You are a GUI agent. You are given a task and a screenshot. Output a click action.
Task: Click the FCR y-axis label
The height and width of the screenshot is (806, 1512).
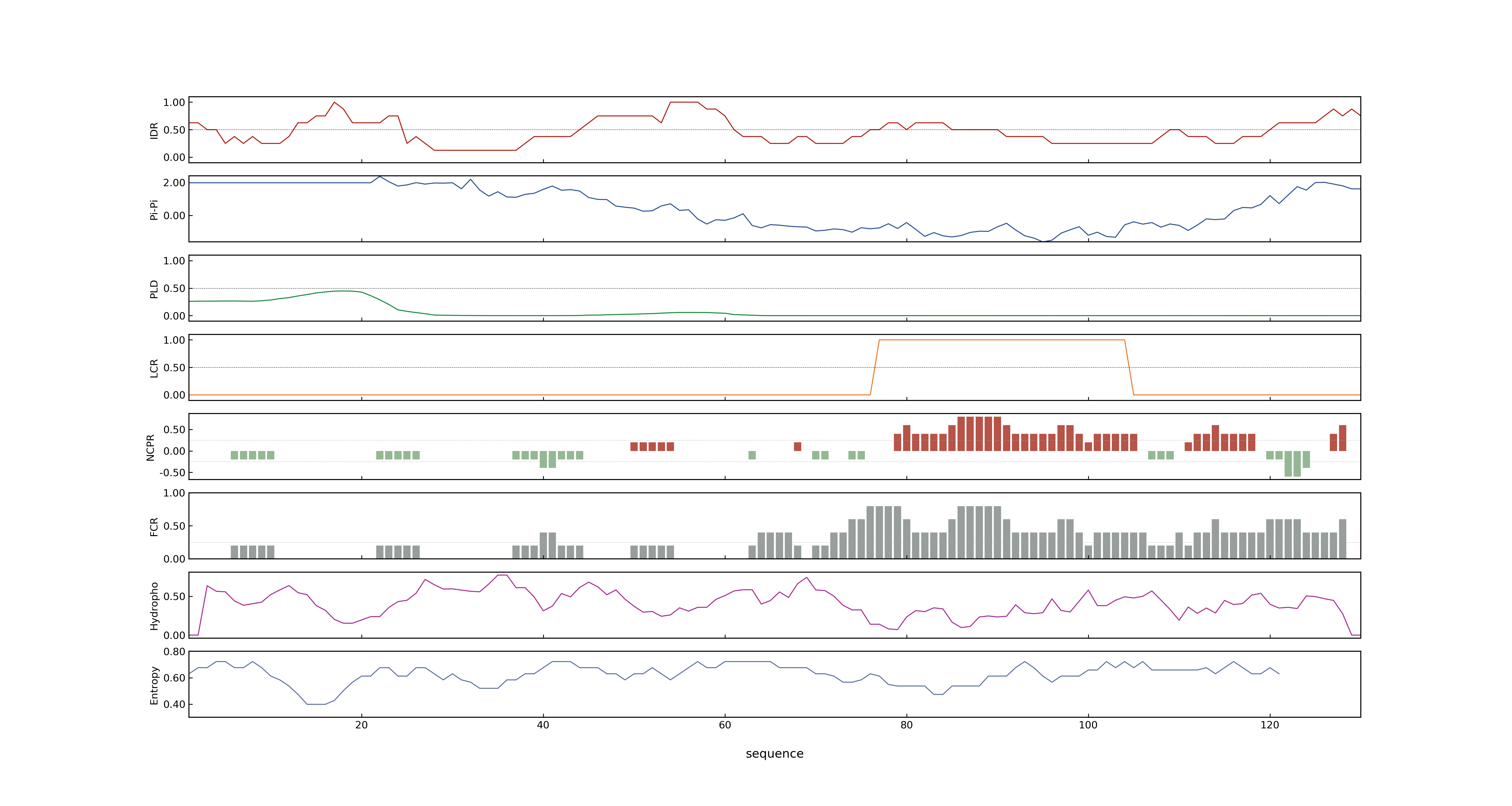click(x=154, y=526)
